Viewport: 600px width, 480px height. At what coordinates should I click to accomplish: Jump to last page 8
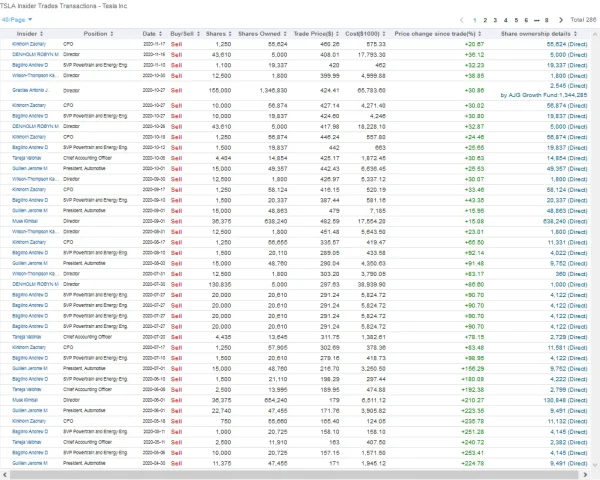pyautogui.click(x=546, y=20)
